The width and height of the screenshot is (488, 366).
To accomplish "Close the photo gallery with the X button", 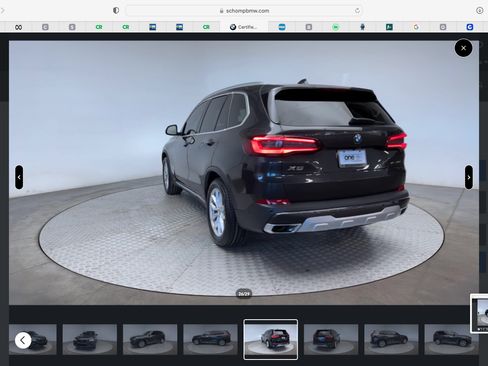I will pyautogui.click(x=463, y=48).
